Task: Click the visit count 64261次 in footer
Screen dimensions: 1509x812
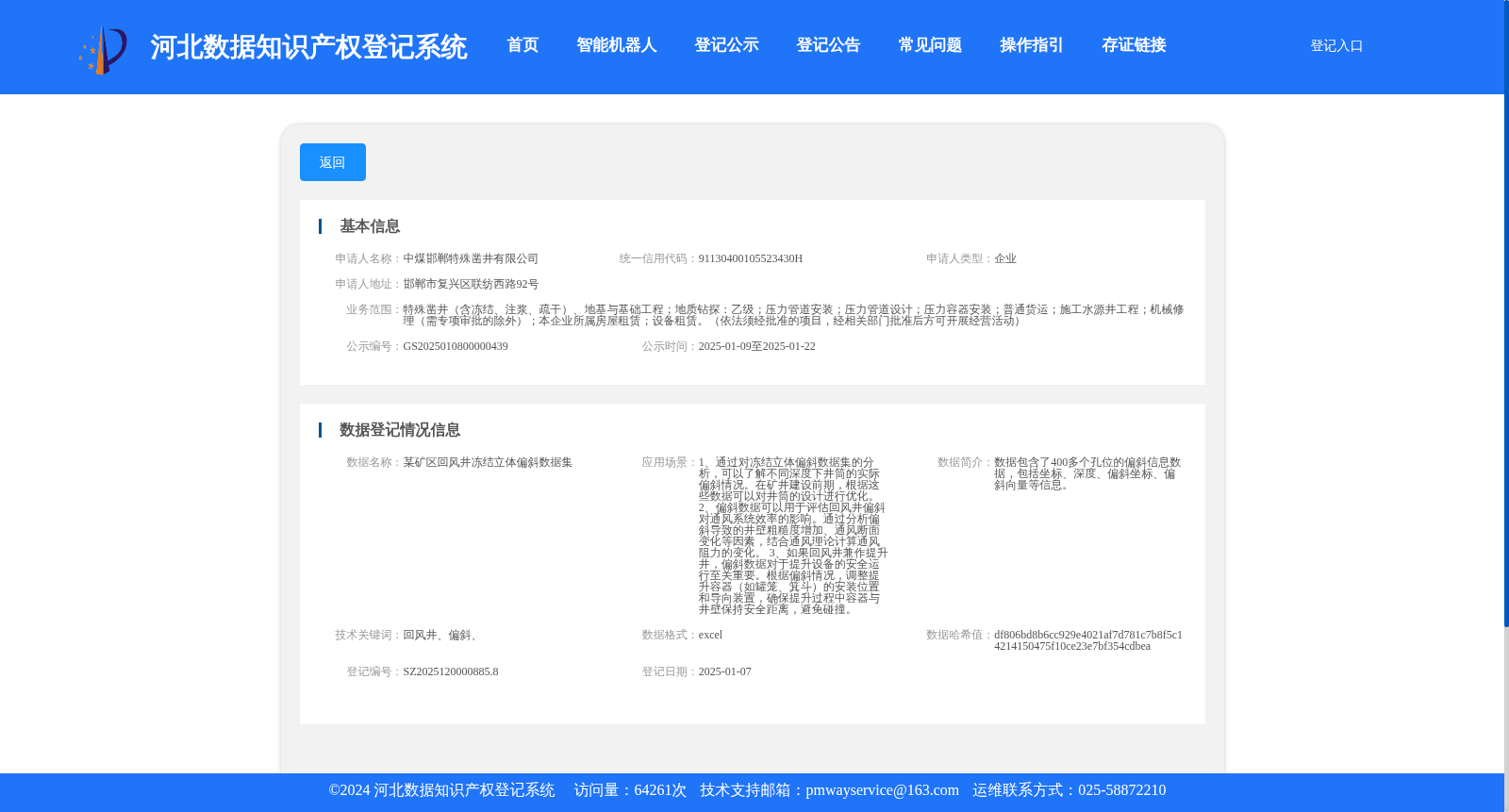Action: click(660, 790)
